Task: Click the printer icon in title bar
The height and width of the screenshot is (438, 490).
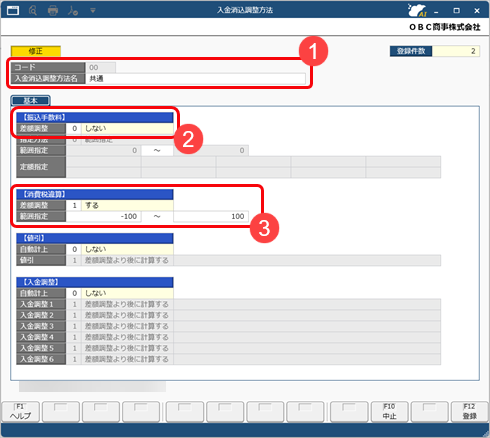Action: pos(53,11)
